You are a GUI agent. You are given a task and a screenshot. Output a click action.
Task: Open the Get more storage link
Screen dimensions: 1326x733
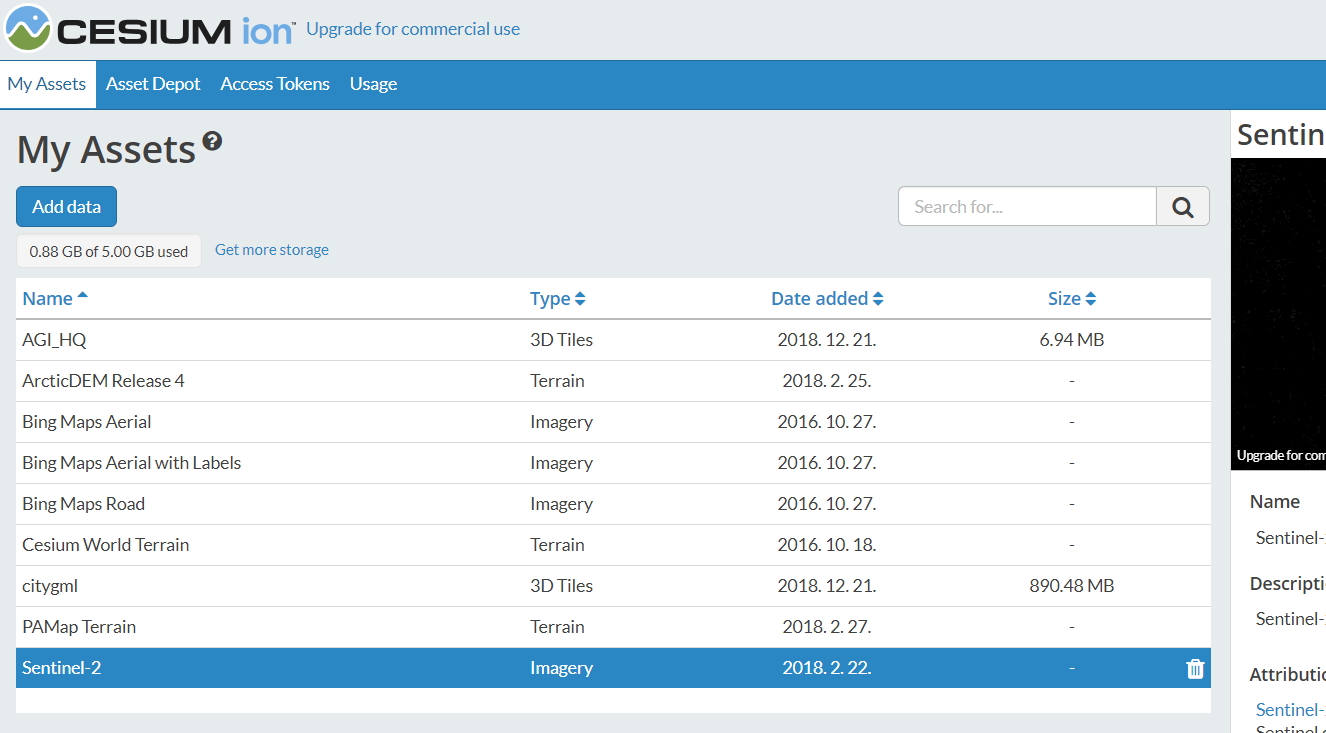tap(272, 250)
